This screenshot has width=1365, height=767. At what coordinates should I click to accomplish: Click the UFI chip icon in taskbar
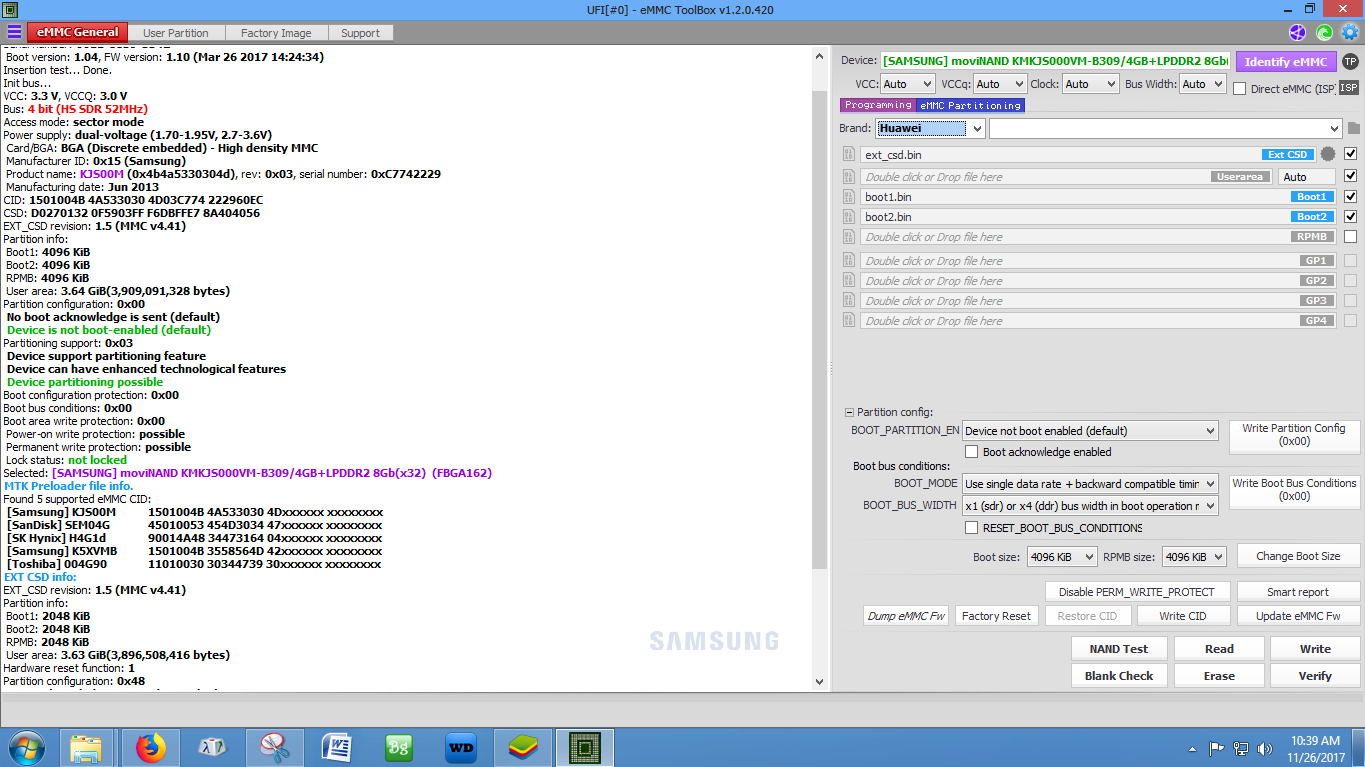(x=585, y=747)
